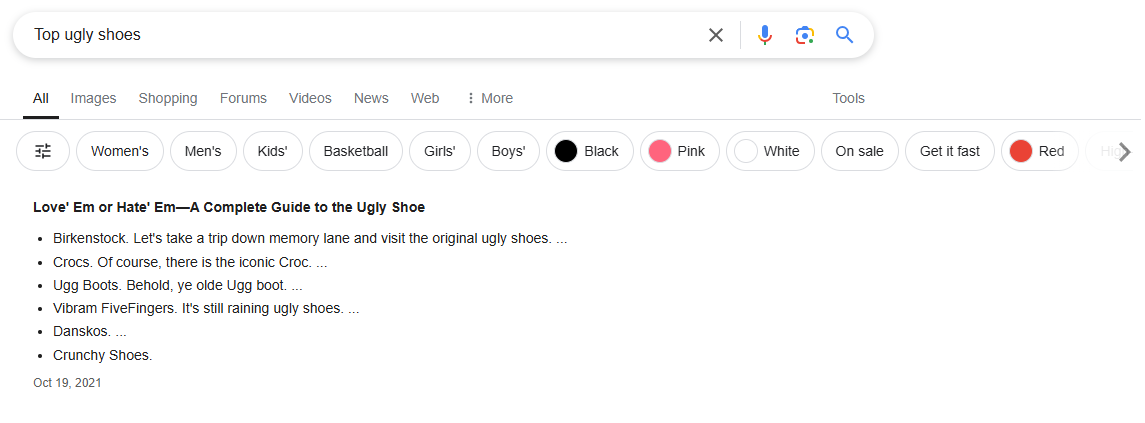This screenshot has width=1145, height=423.
Task: Switch to the Web tab
Action: [425, 98]
